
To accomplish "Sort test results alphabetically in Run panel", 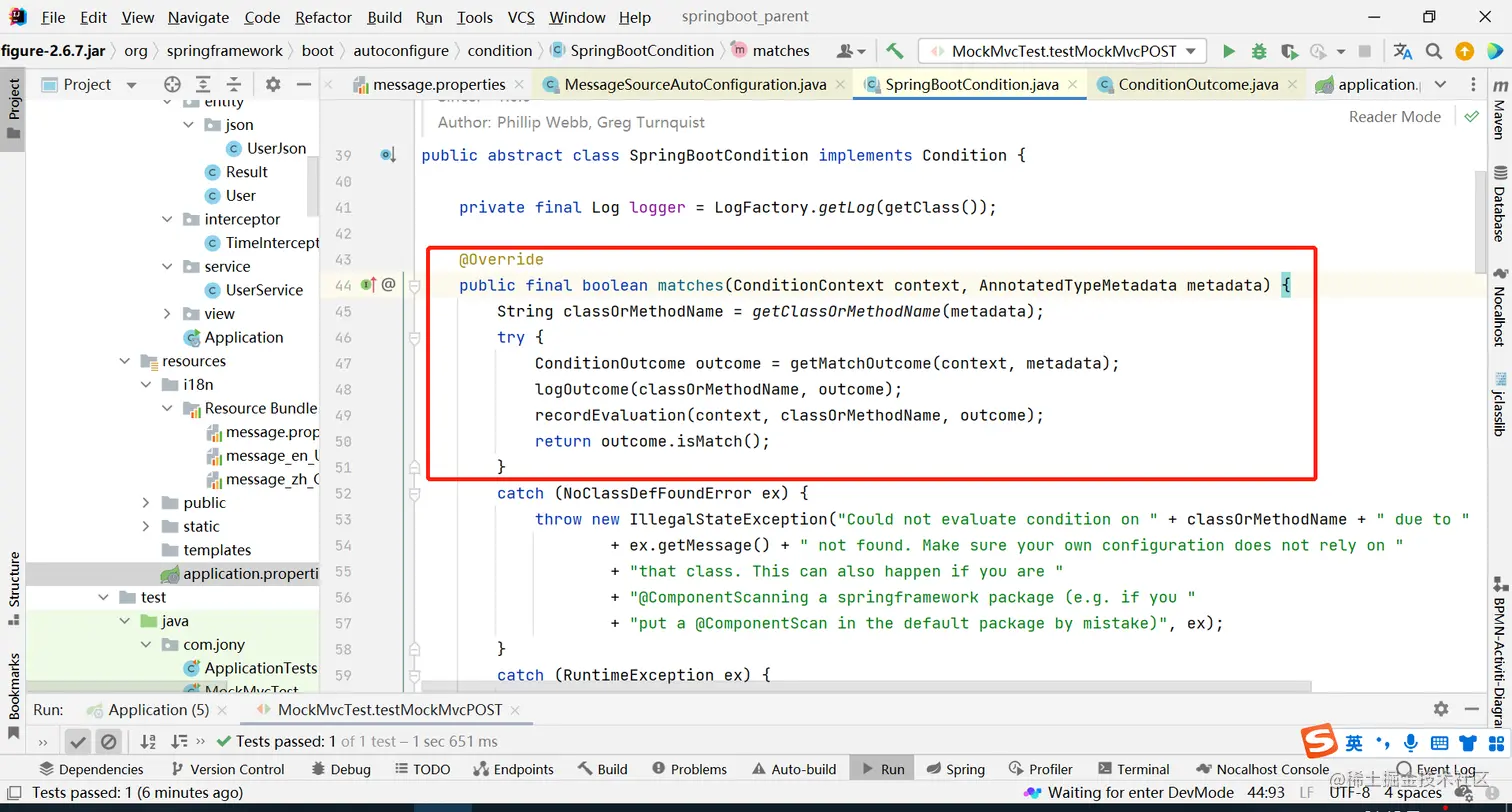I will click(148, 741).
